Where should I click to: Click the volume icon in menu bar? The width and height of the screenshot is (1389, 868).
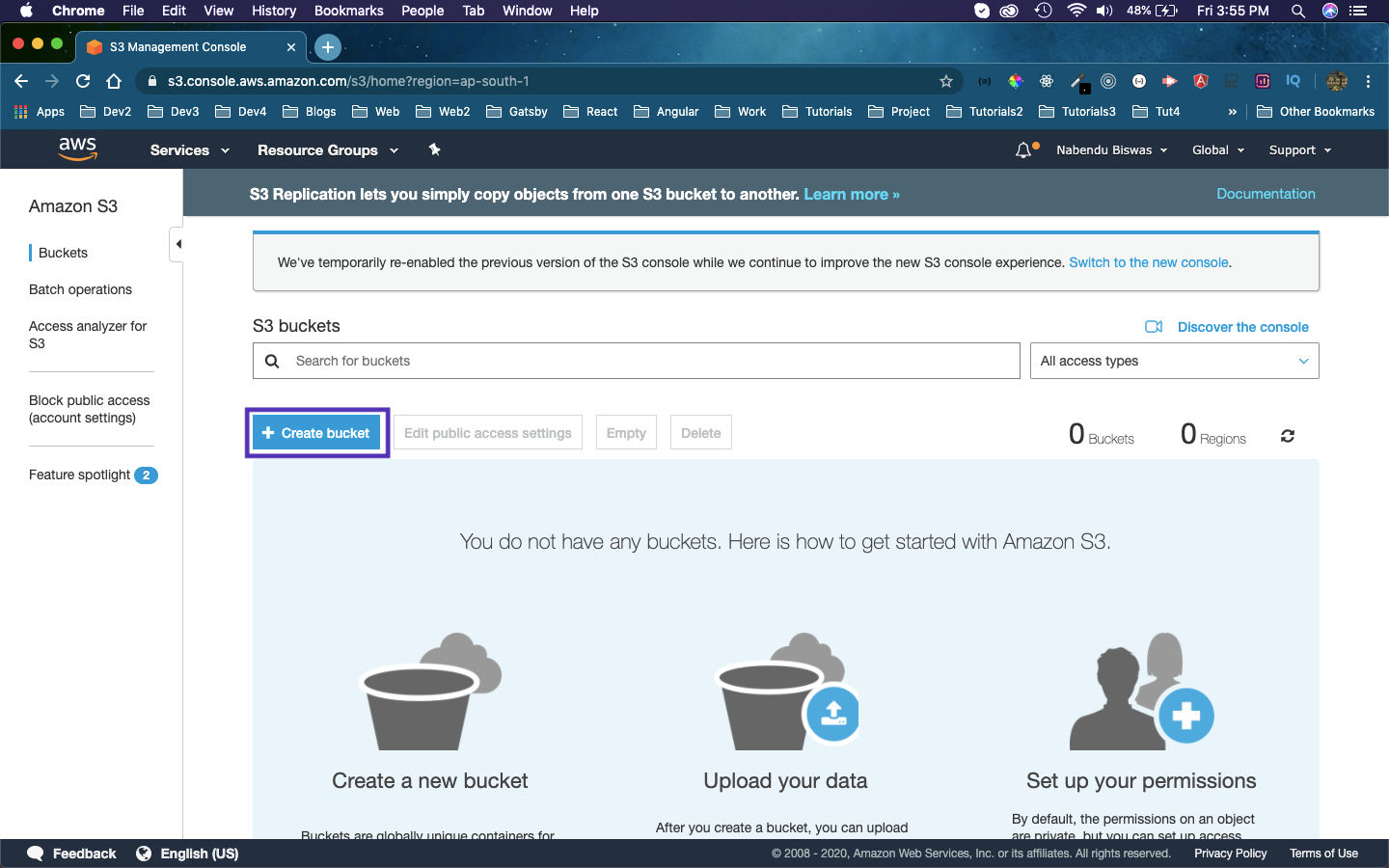[x=1104, y=11]
